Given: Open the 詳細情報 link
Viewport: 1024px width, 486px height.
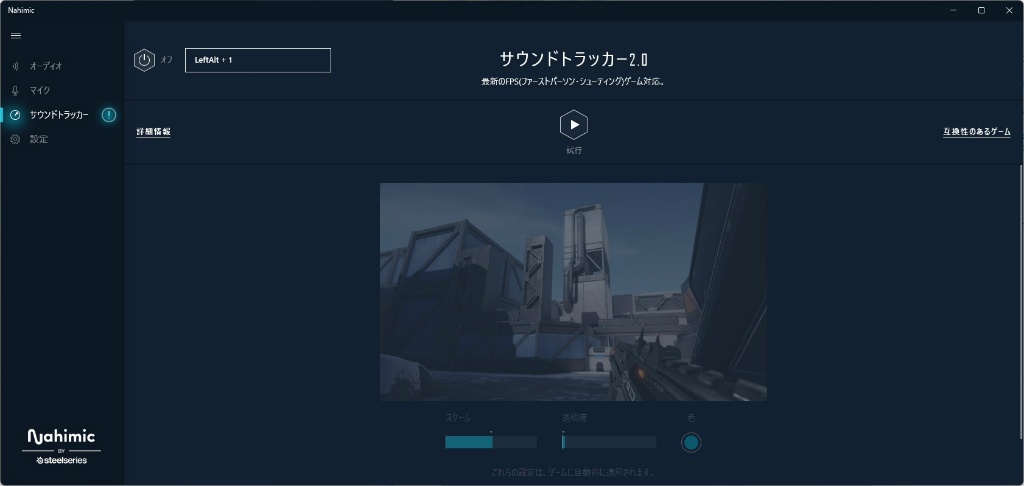Looking at the screenshot, I should coord(153,132).
